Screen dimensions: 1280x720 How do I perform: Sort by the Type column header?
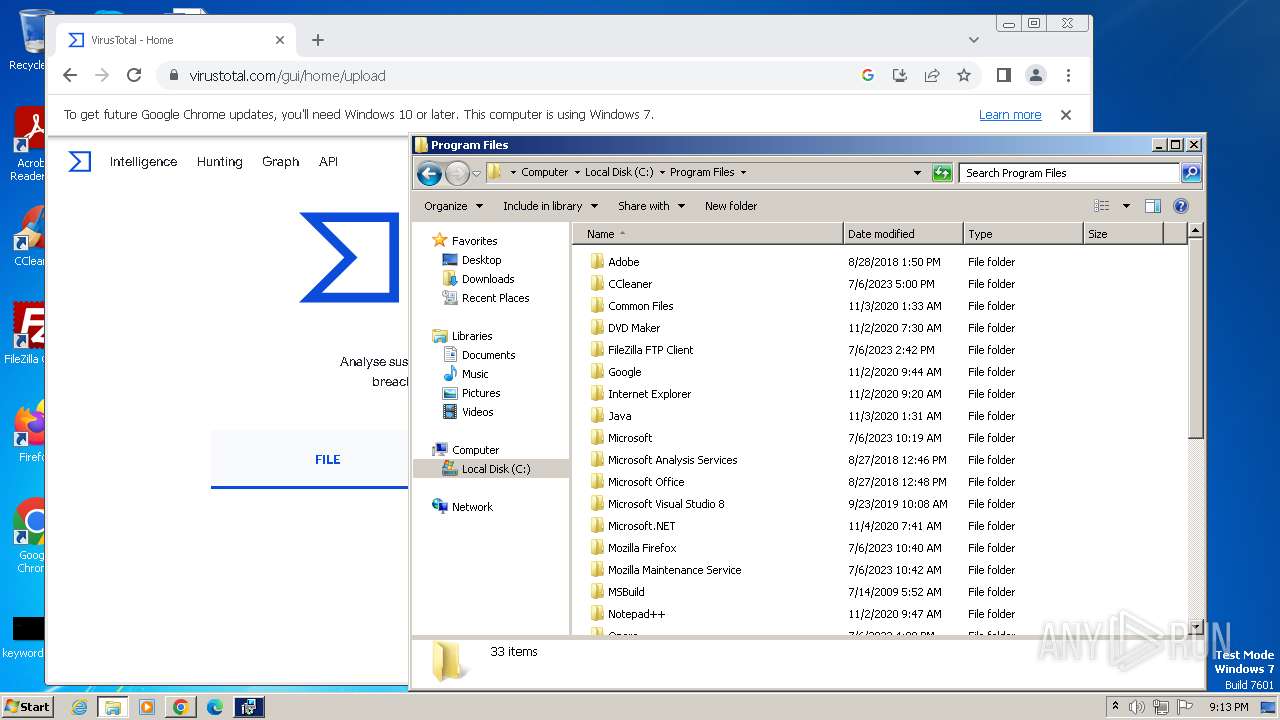click(1023, 234)
